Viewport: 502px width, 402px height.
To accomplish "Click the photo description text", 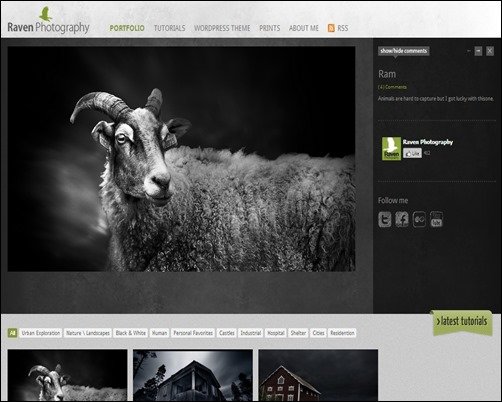I will (x=436, y=99).
